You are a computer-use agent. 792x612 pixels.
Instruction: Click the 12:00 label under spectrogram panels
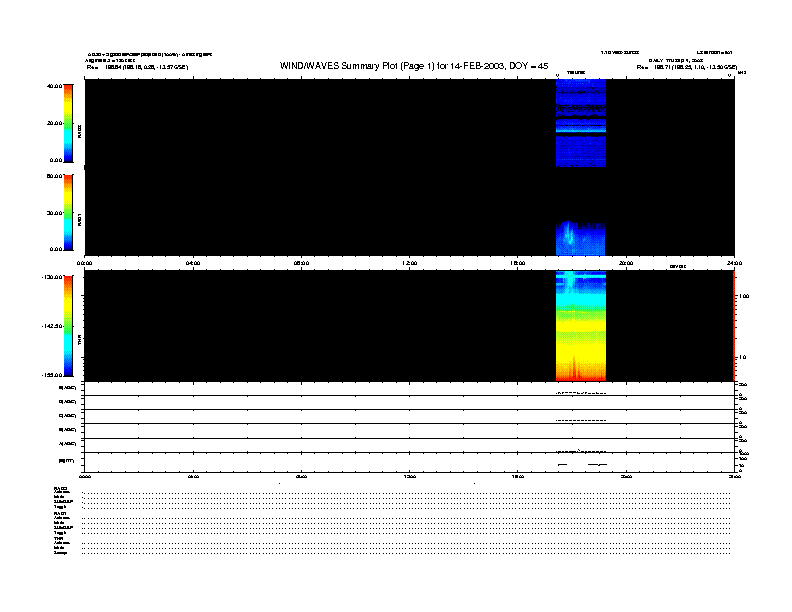click(410, 263)
